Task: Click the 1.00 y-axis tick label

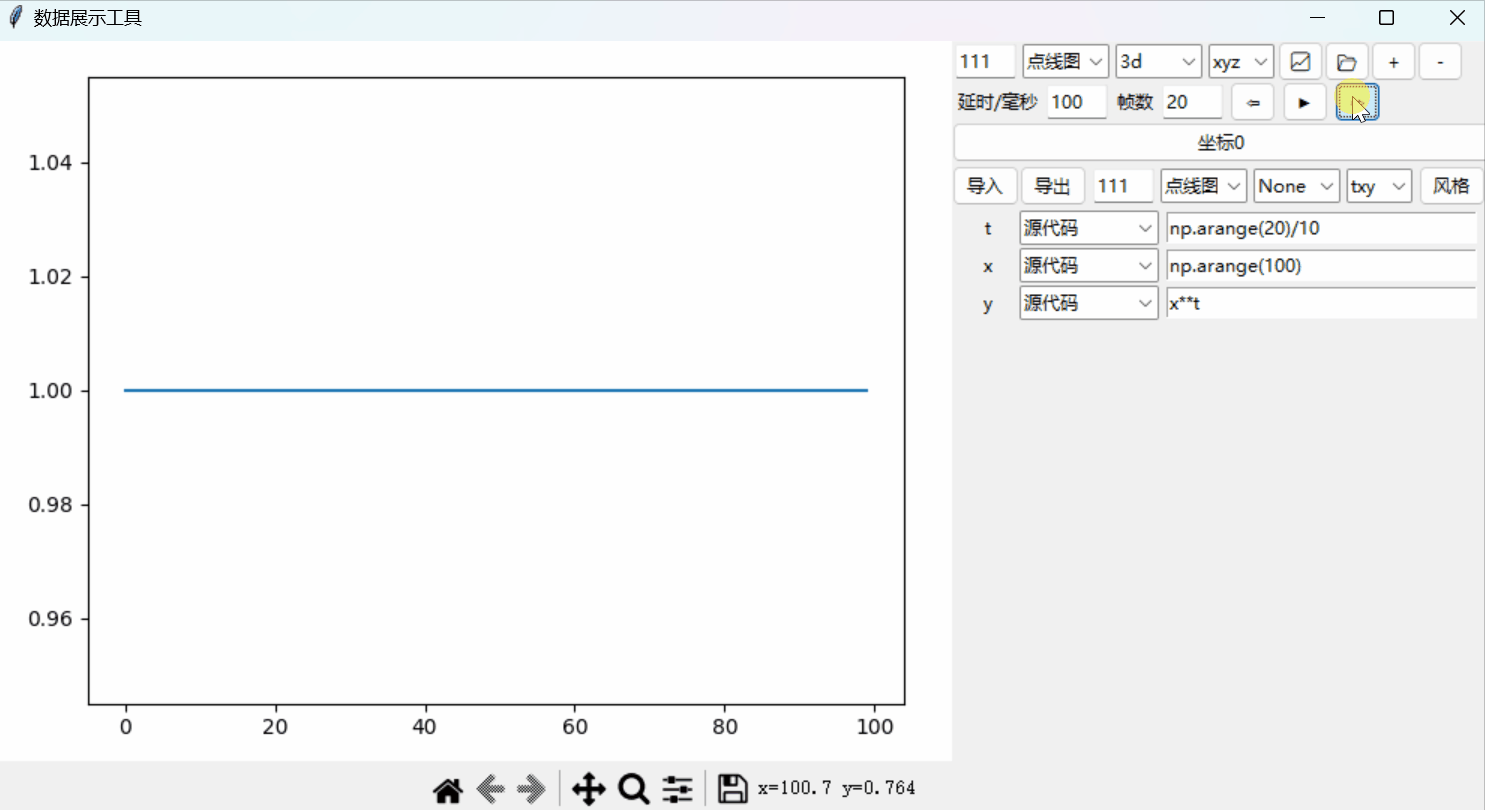Action: [x=51, y=390]
